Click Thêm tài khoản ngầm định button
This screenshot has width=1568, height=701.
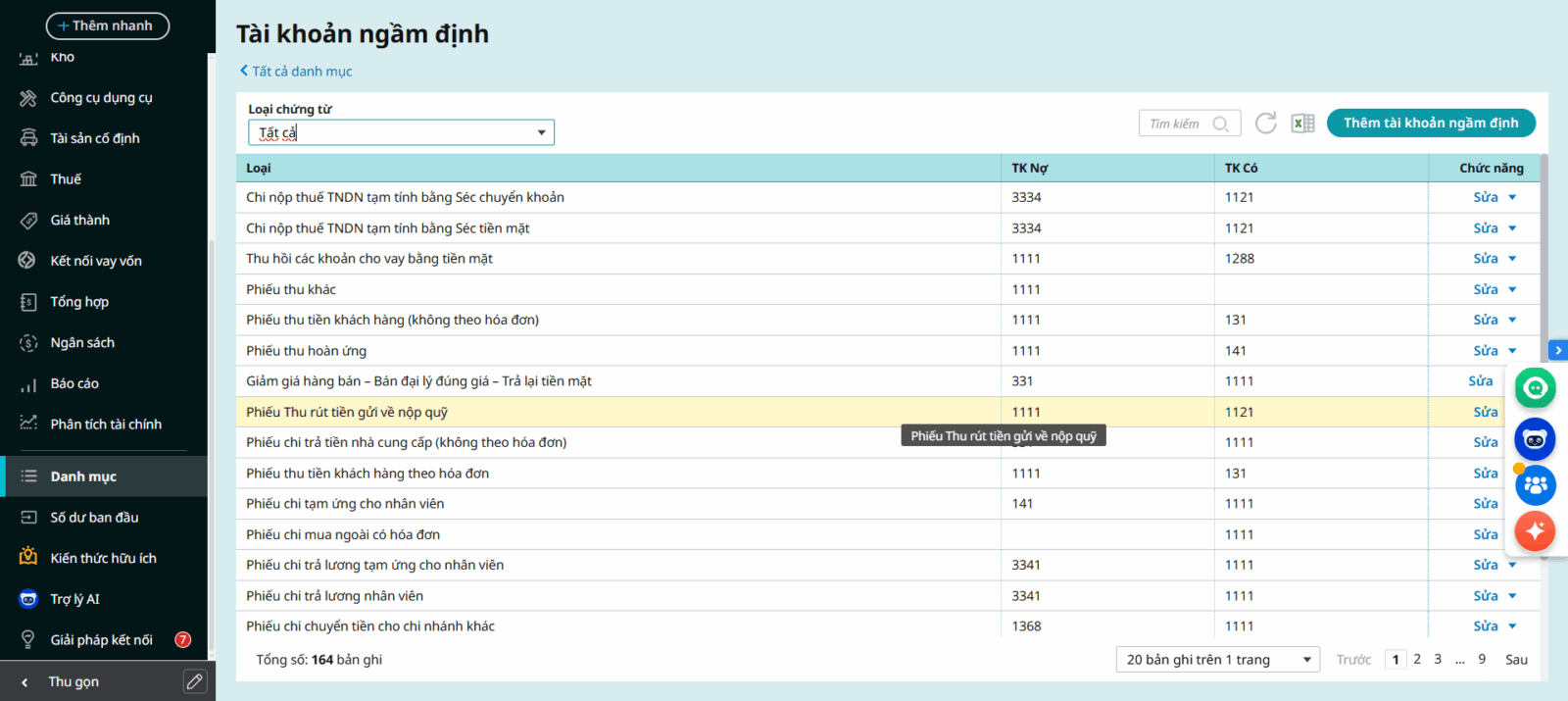[1430, 123]
